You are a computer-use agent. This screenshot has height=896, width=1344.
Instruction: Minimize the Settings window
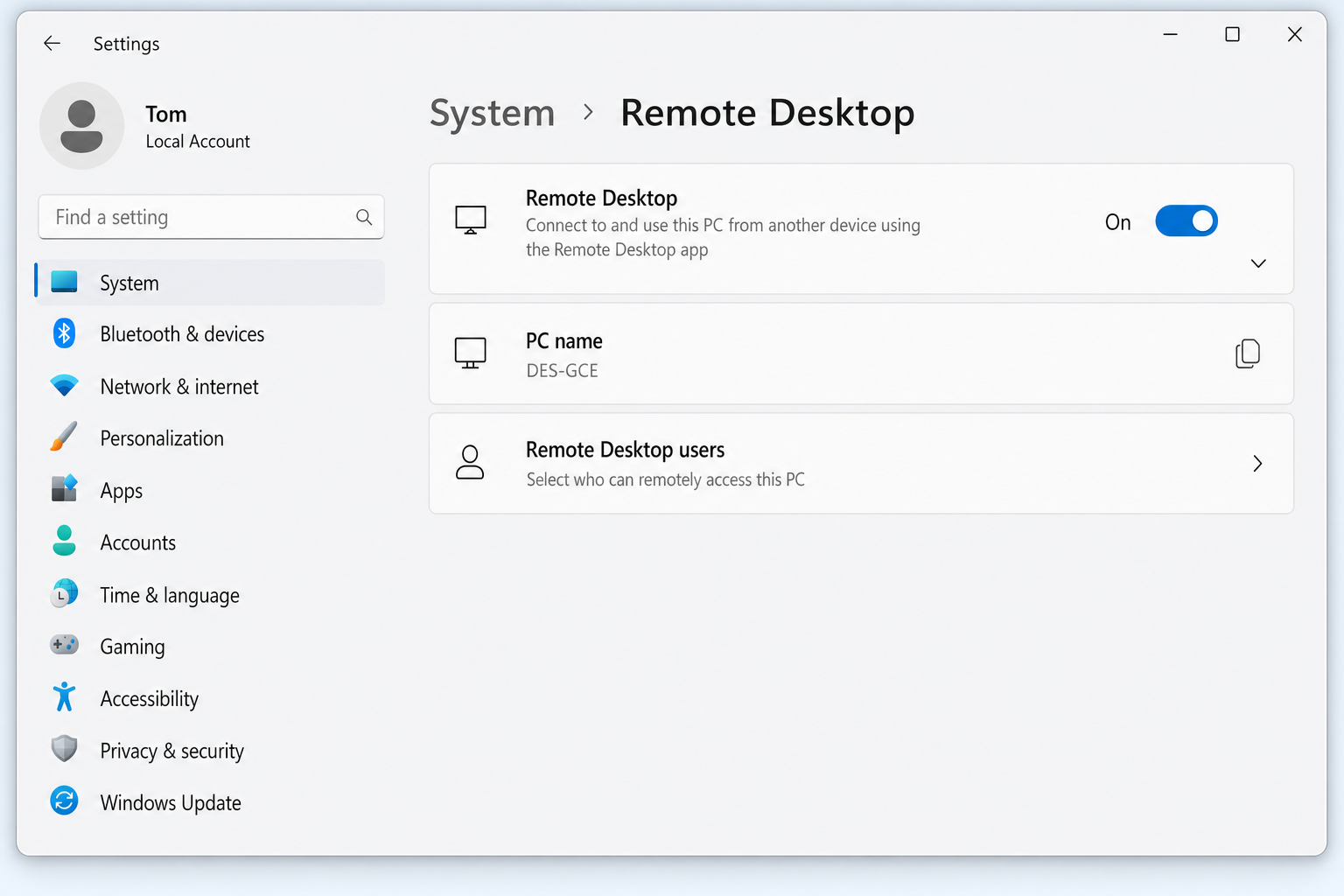(1170, 34)
